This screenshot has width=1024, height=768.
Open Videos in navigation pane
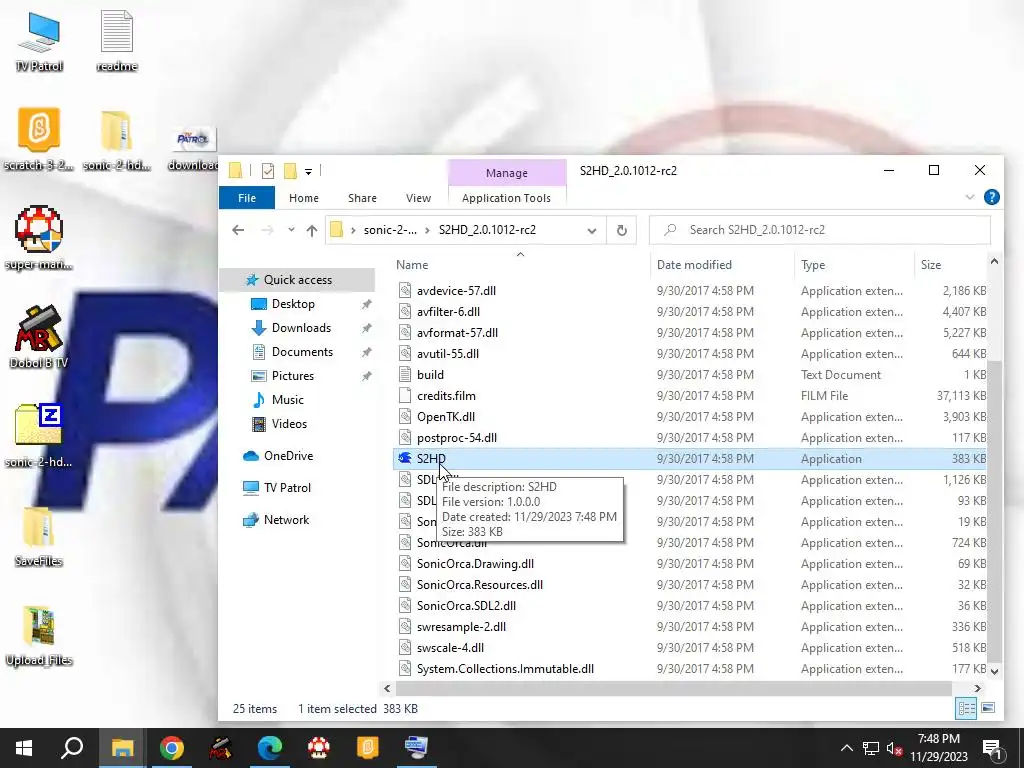click(x=289, y=424)
